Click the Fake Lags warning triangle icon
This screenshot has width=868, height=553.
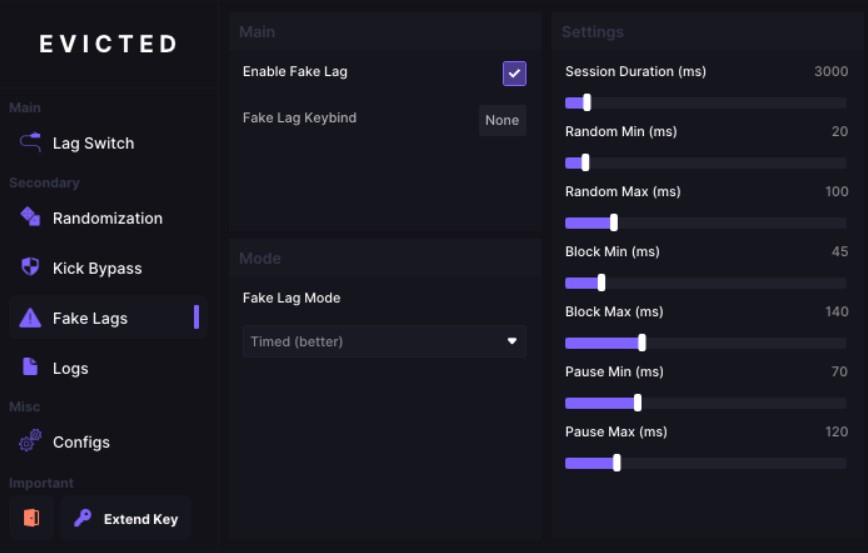30,318
